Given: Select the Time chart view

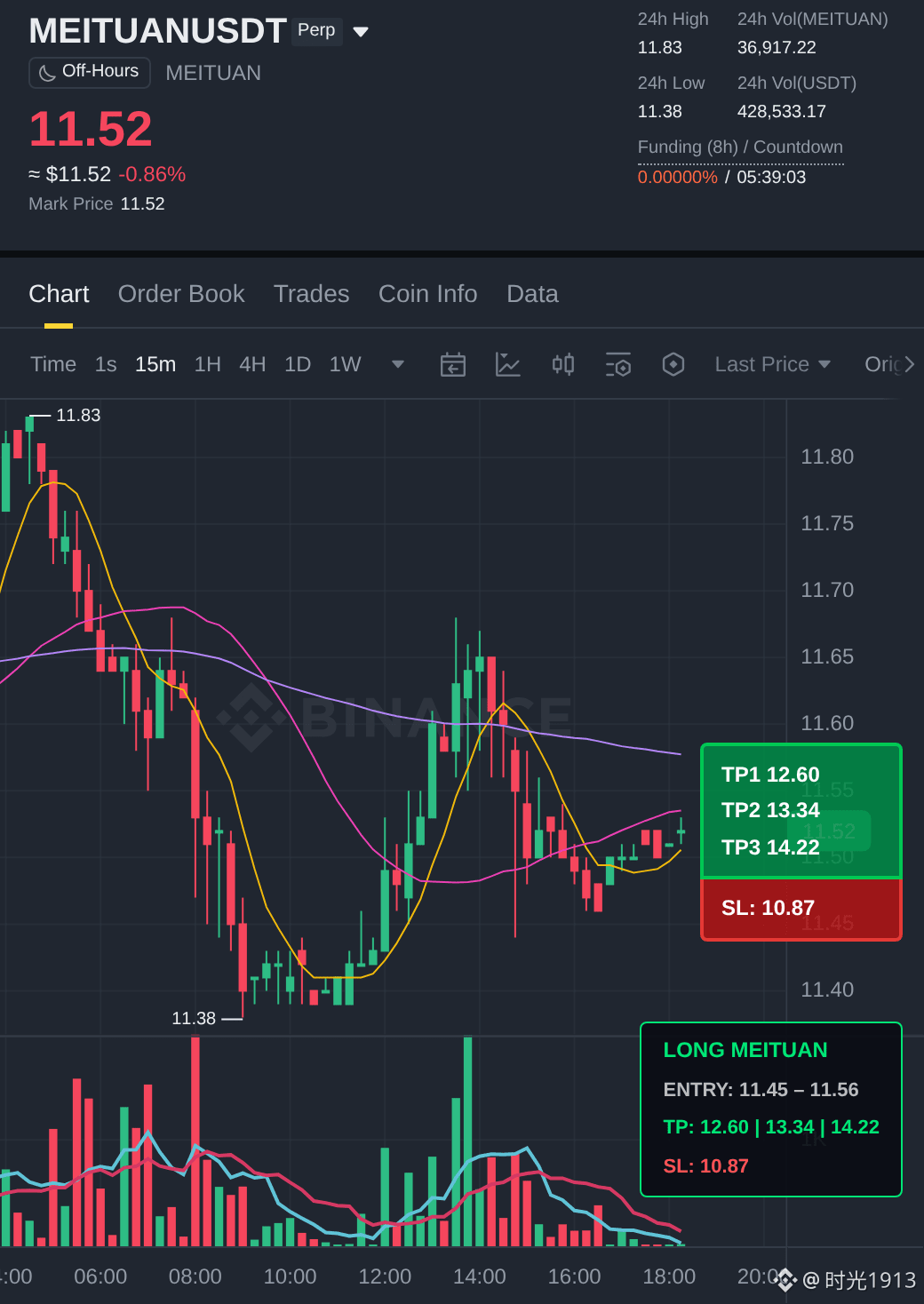Looking at the screenshot, I should (53, 364).
